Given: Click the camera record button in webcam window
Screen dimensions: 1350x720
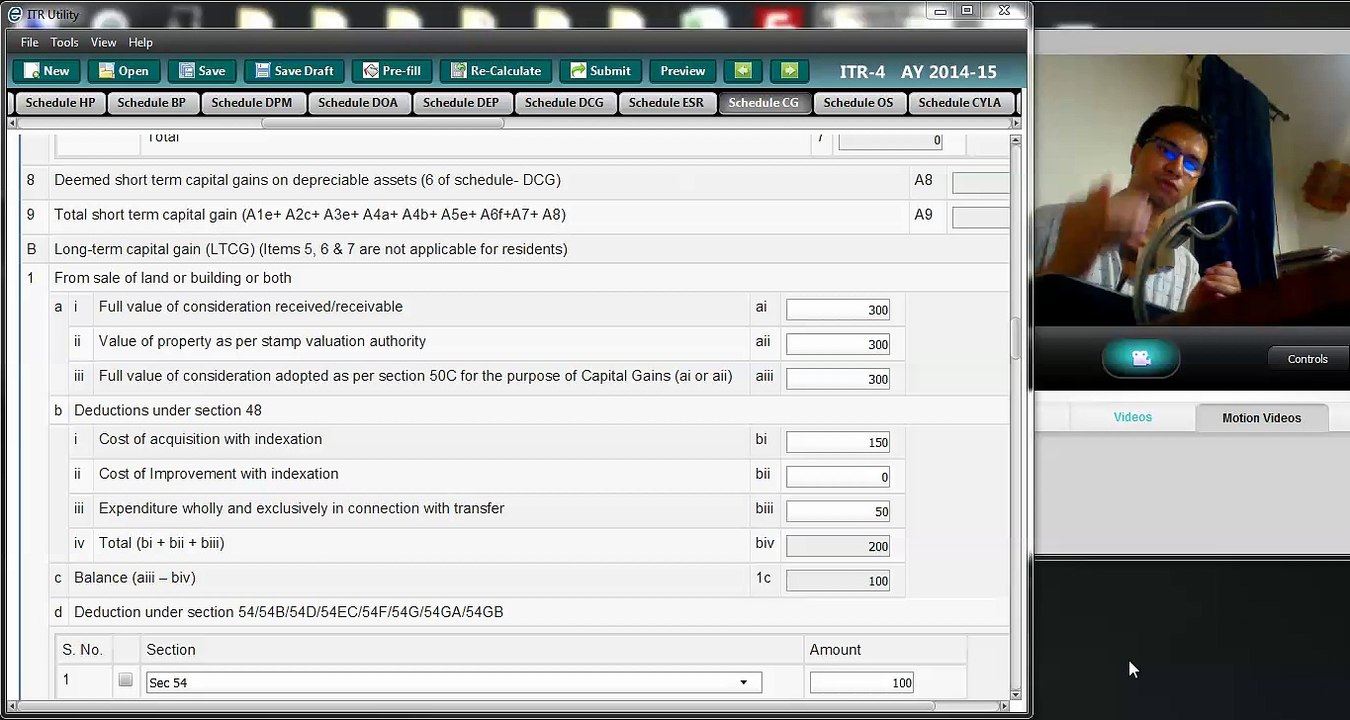Looking at the screenshot, I should (x=1141, y=358).
